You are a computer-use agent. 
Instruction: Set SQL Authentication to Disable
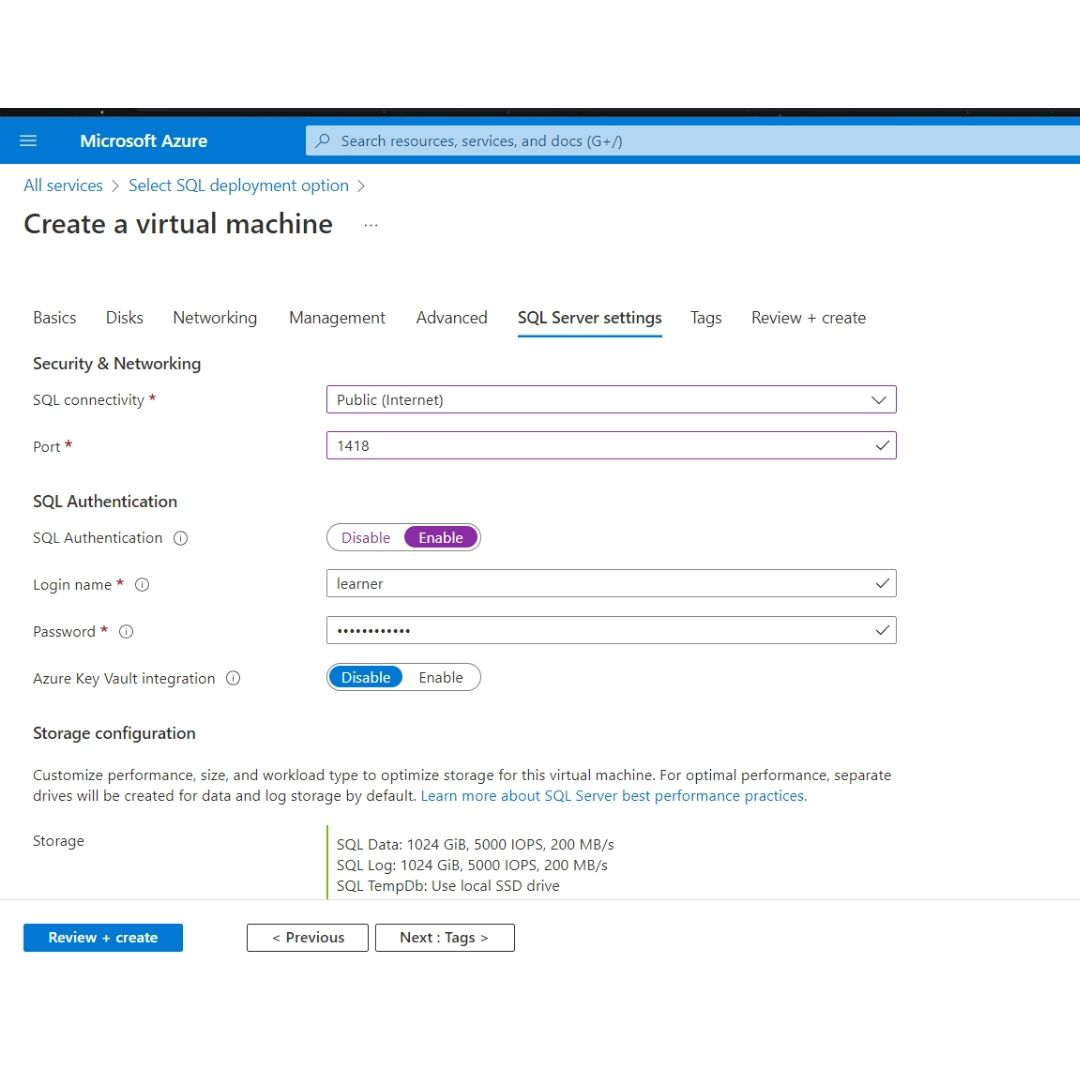366,538
